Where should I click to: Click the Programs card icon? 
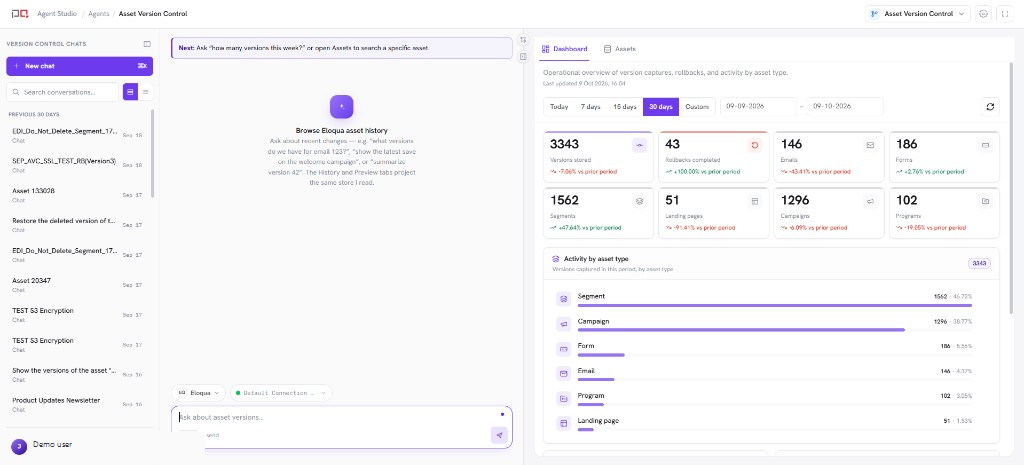pyautogui.click(x=985, y=202)
